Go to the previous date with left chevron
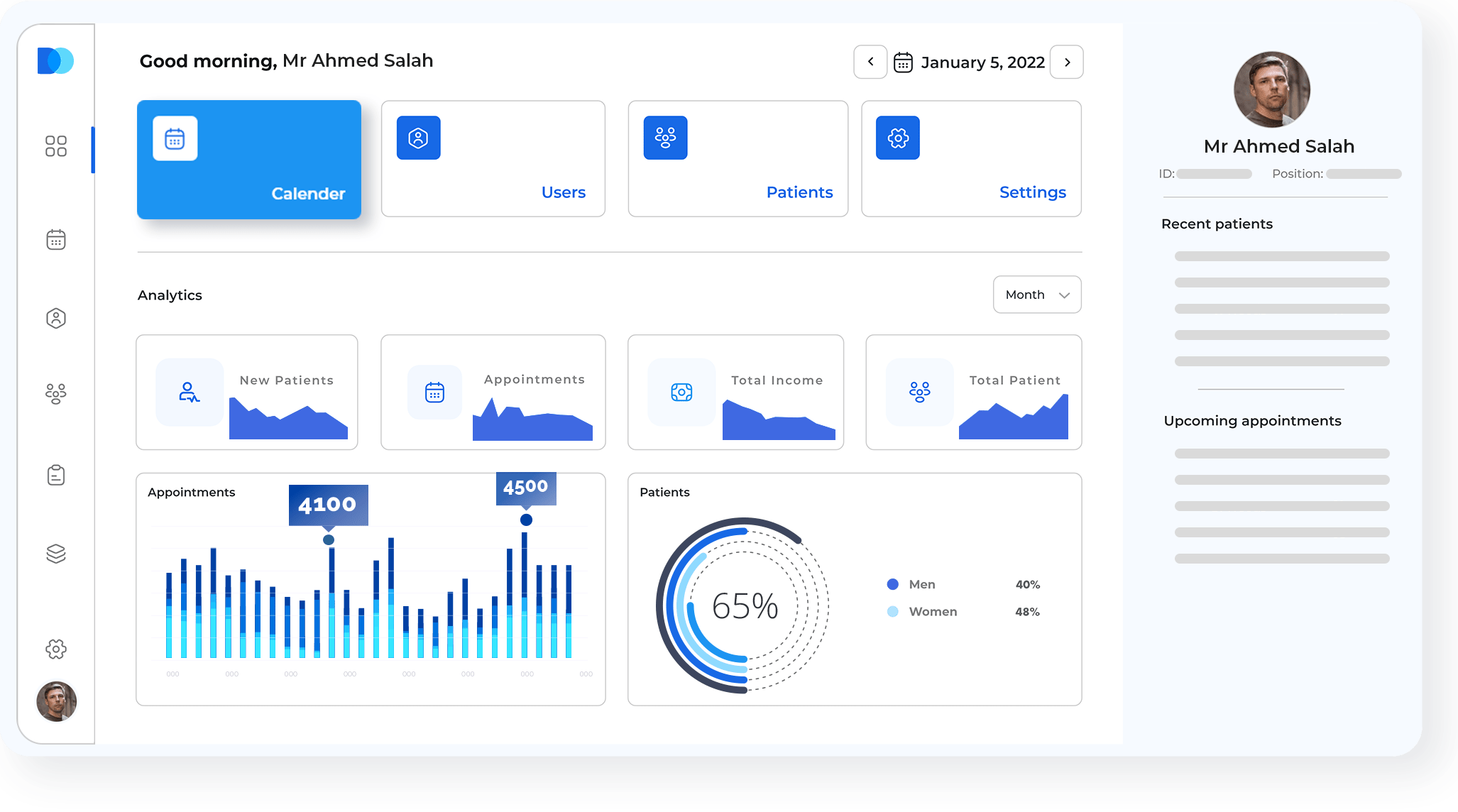Screen dimensions: 1458x812 pyautogui.click(x=870, y=62)
